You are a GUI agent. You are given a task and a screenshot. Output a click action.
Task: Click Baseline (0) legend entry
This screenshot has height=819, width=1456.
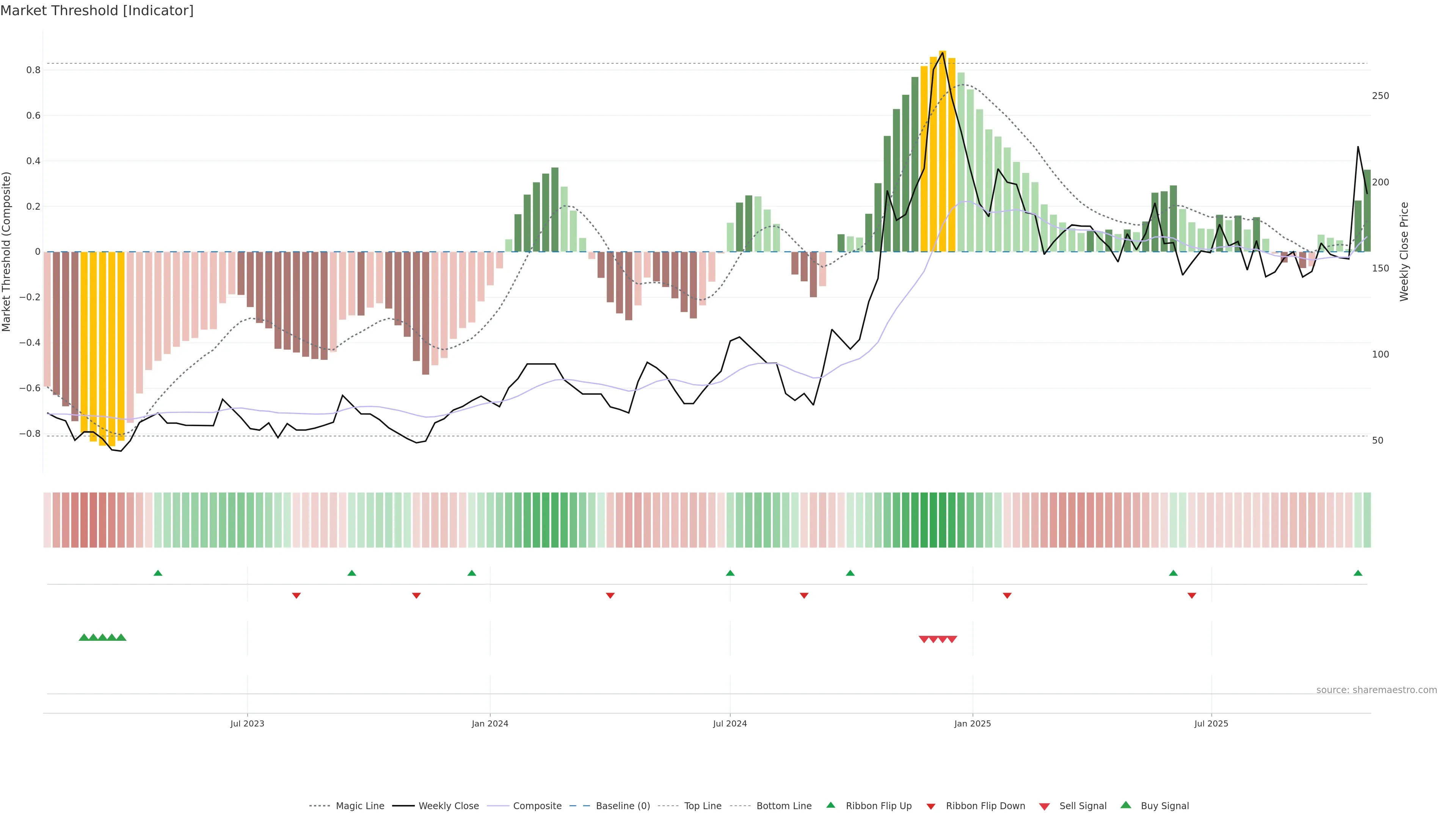[622, 805]
